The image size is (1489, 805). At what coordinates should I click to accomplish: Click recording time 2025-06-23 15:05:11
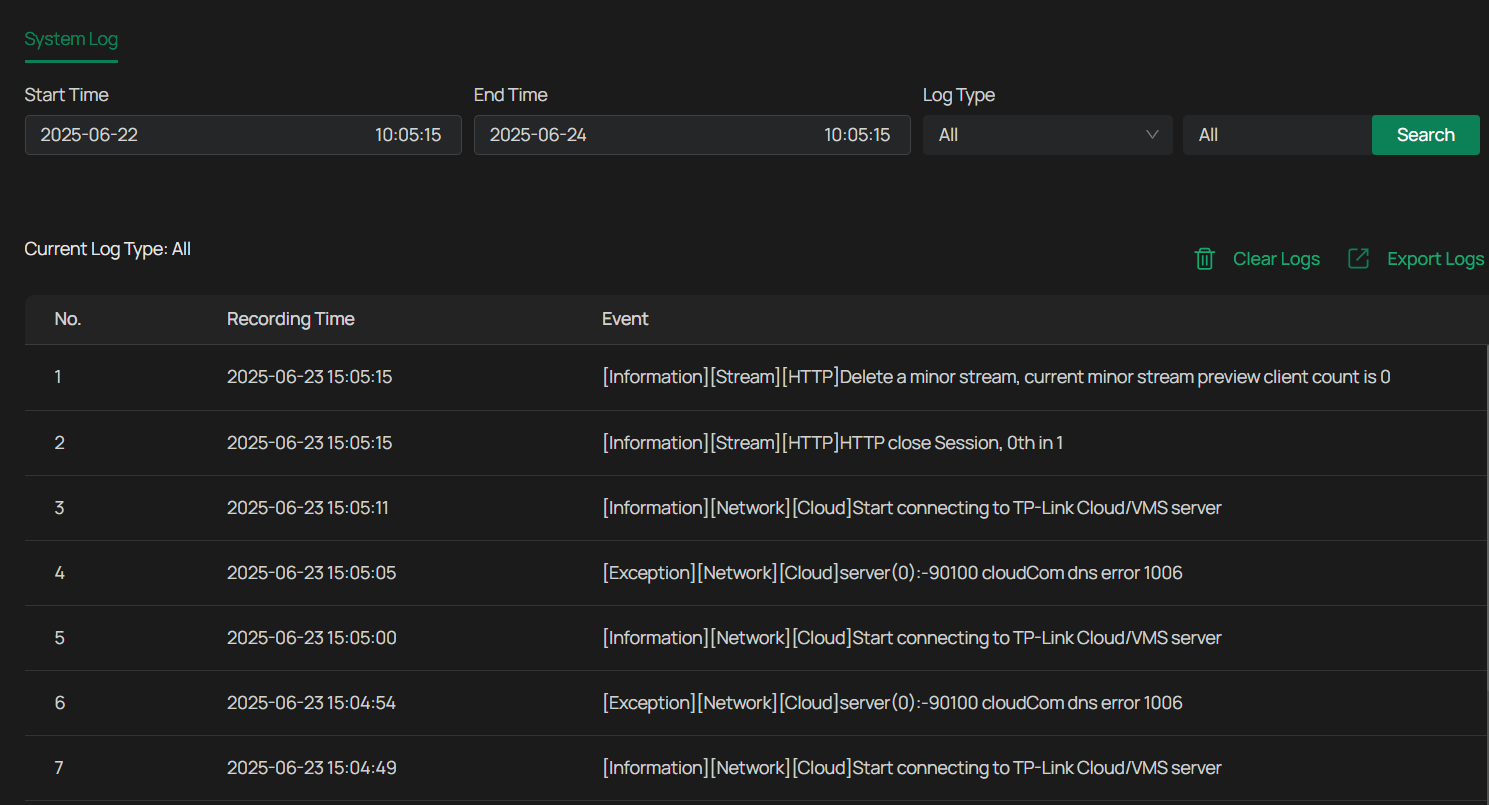308,508
